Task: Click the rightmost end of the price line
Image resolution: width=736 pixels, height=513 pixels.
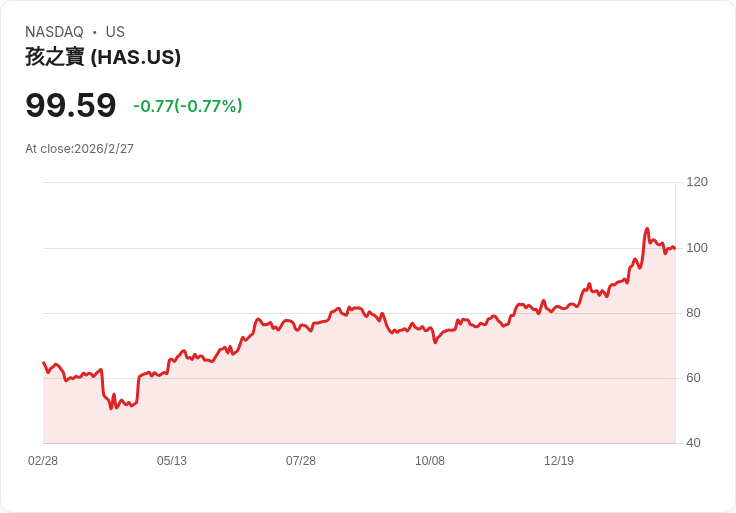Action: coord(675,248)
